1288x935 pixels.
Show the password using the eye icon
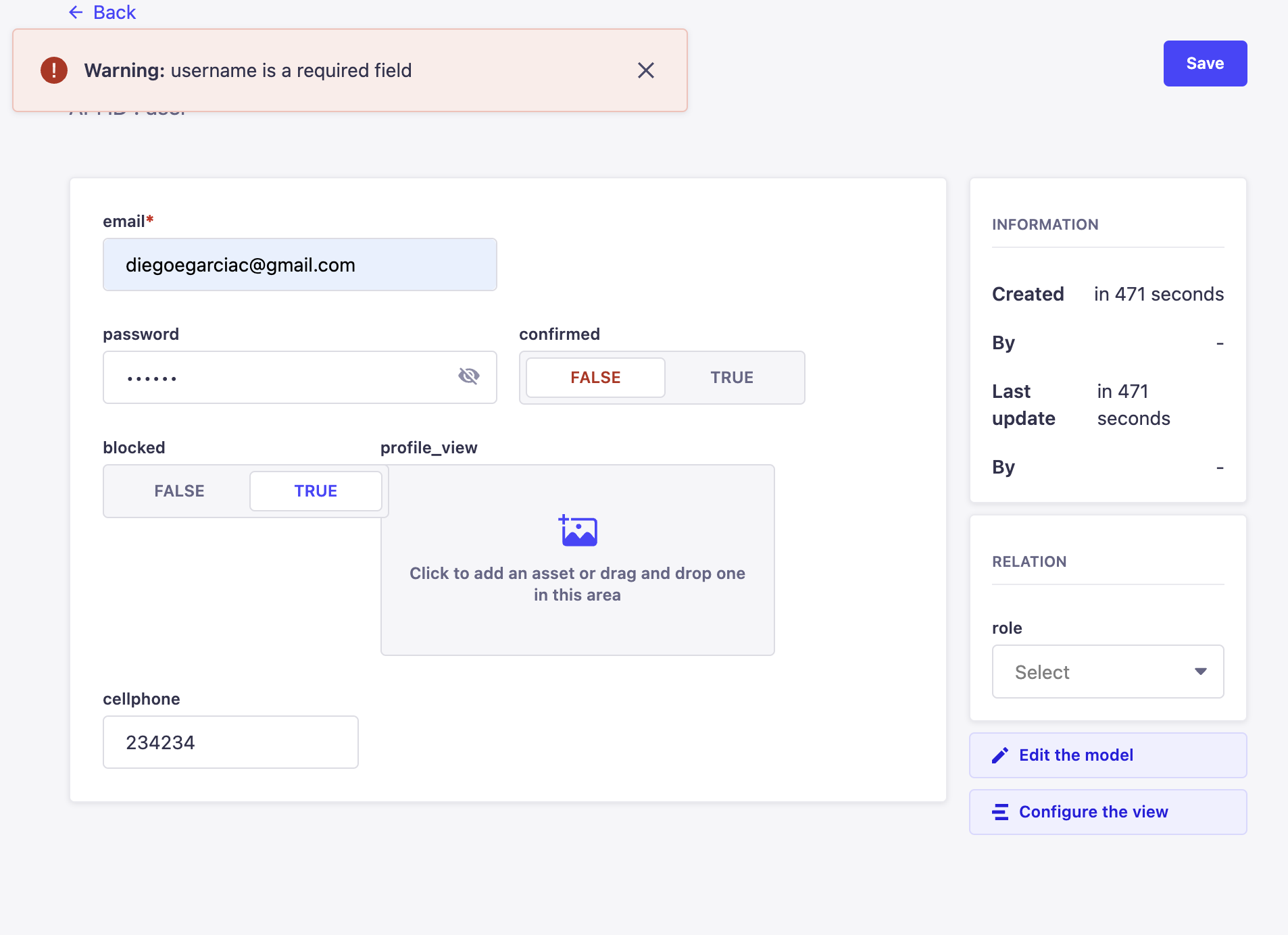pyautogui.click(x=469, y=377)
